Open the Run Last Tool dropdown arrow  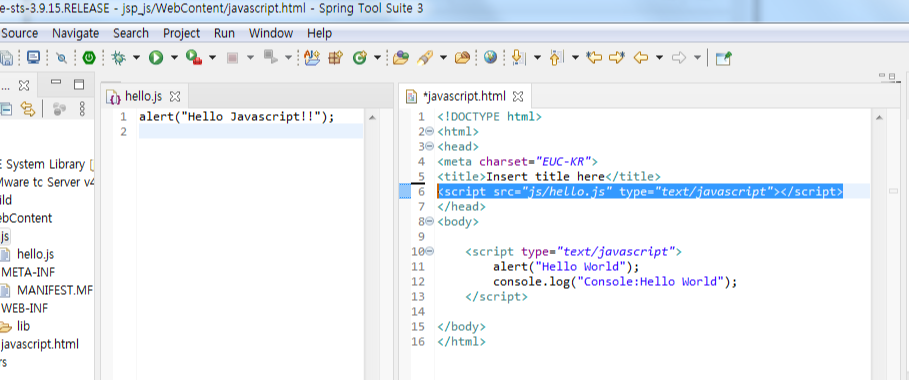coord(212,57)
